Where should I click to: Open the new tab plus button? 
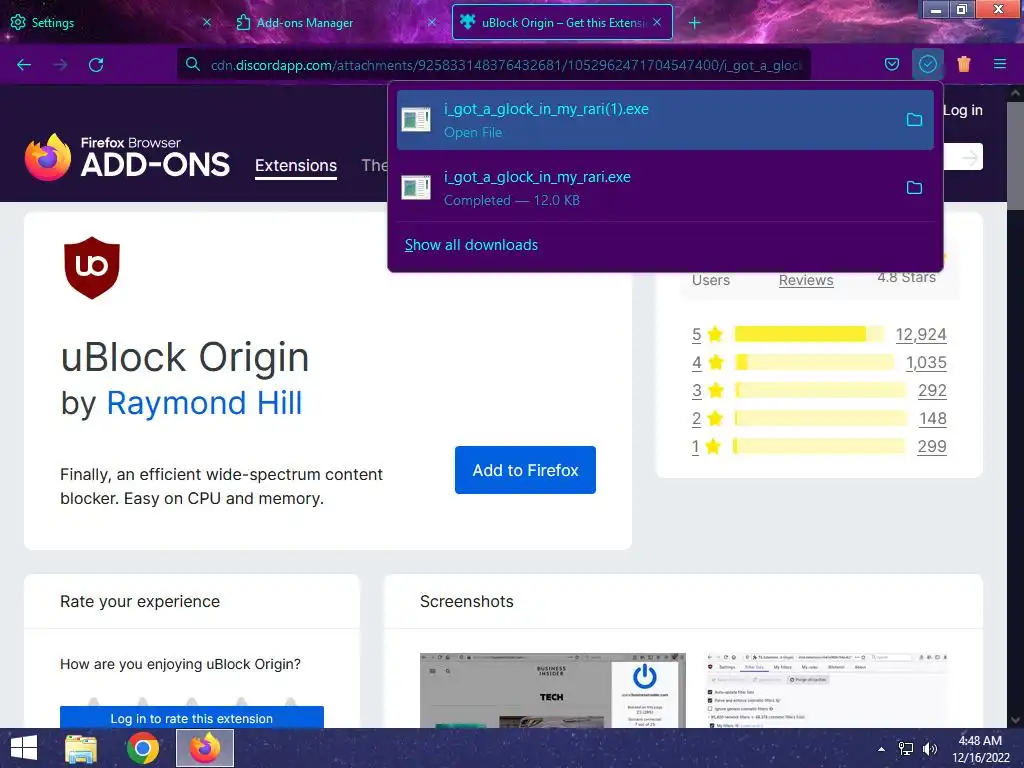[x=694, y=23]
